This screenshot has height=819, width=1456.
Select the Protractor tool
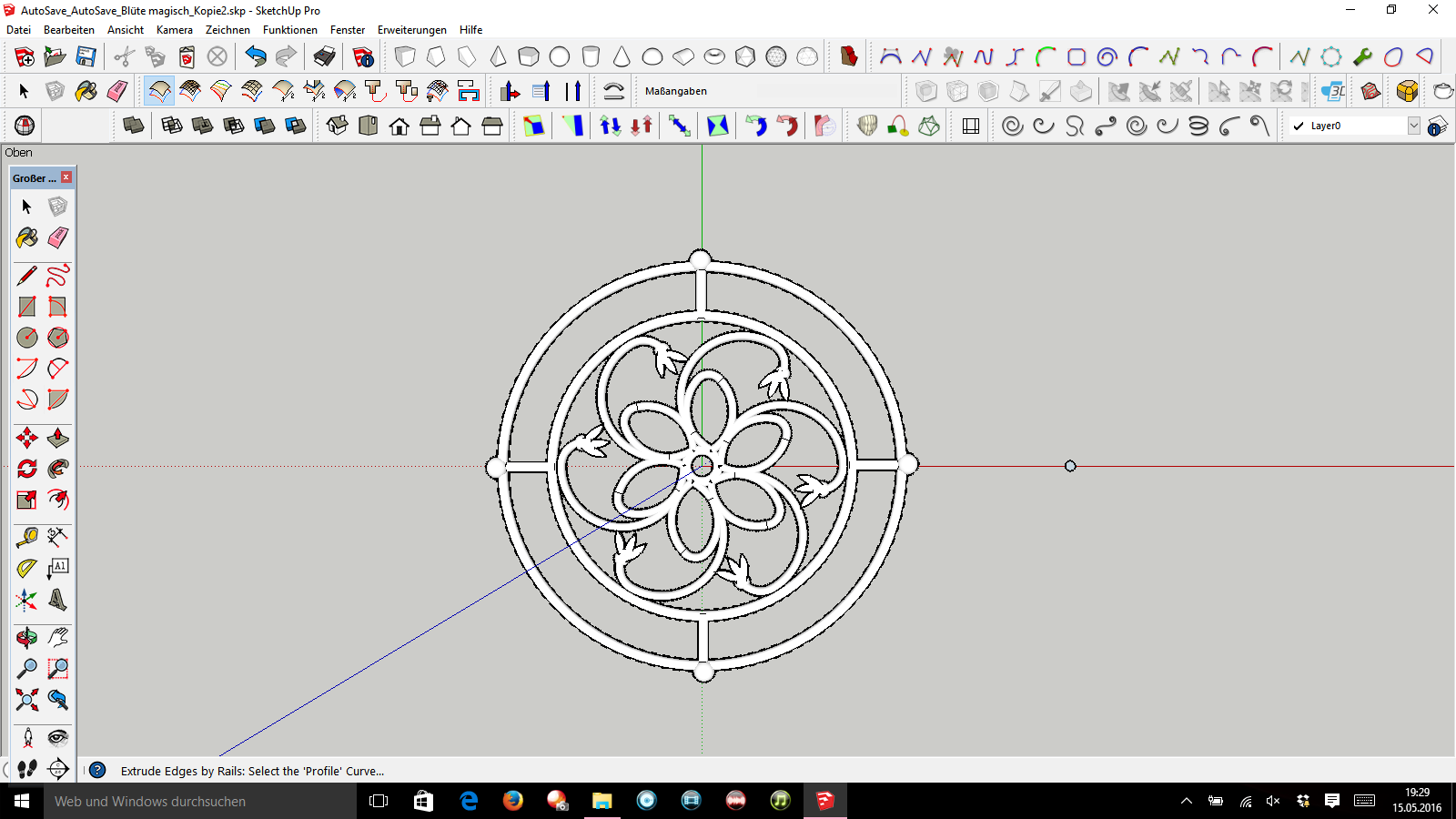pyautogui.click(x=27, y=569)
